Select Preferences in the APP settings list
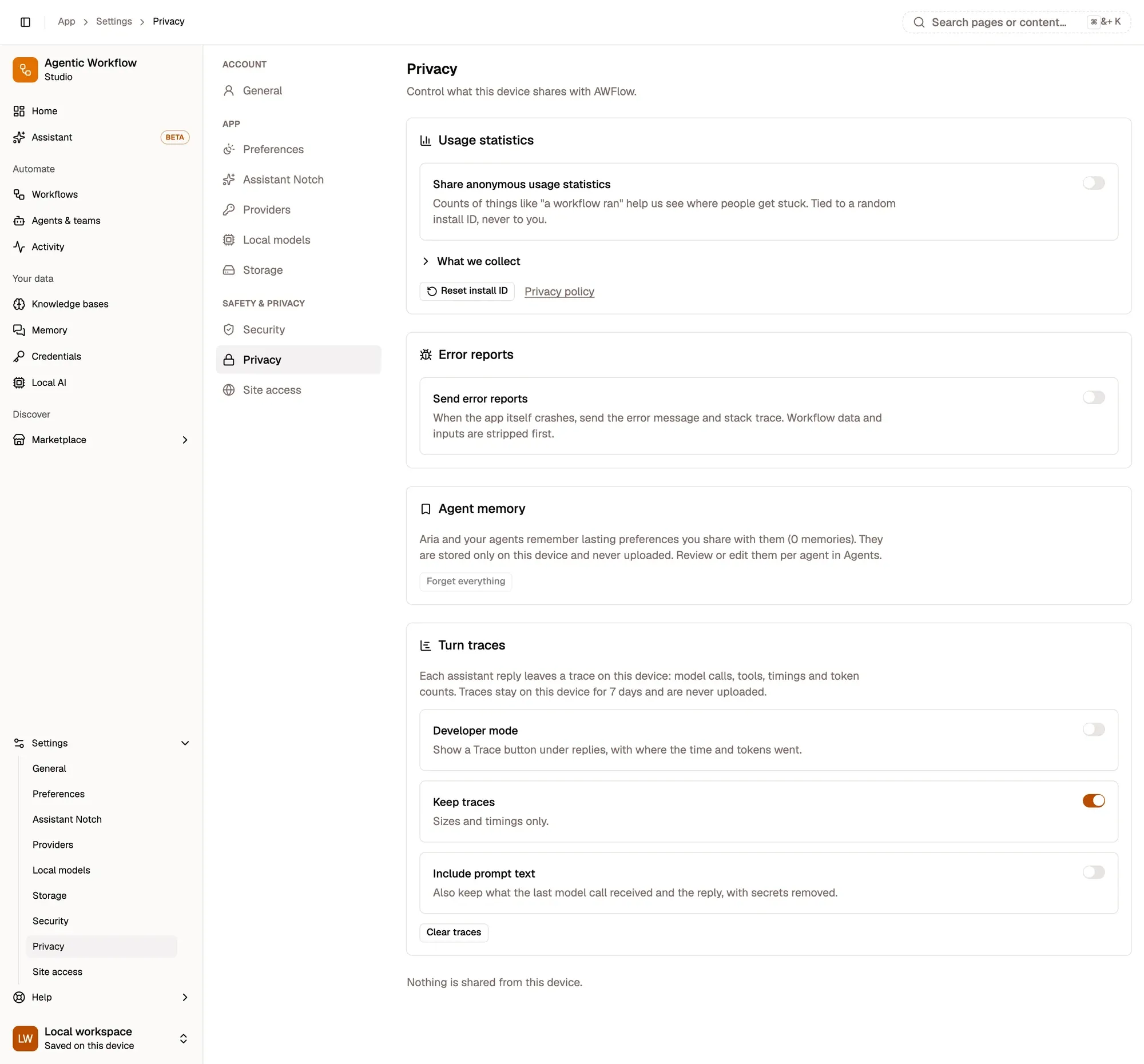 [x=299, y=150]
